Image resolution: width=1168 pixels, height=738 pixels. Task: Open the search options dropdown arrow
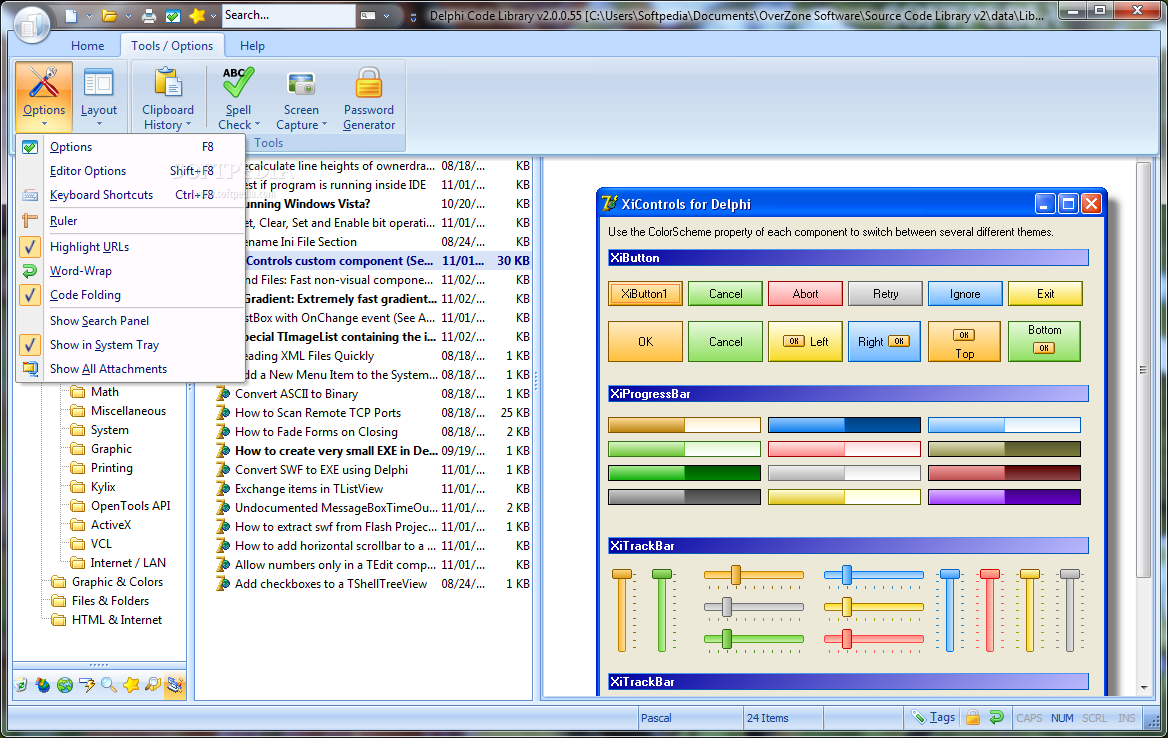pyautogui.click(x=387, y=16)
